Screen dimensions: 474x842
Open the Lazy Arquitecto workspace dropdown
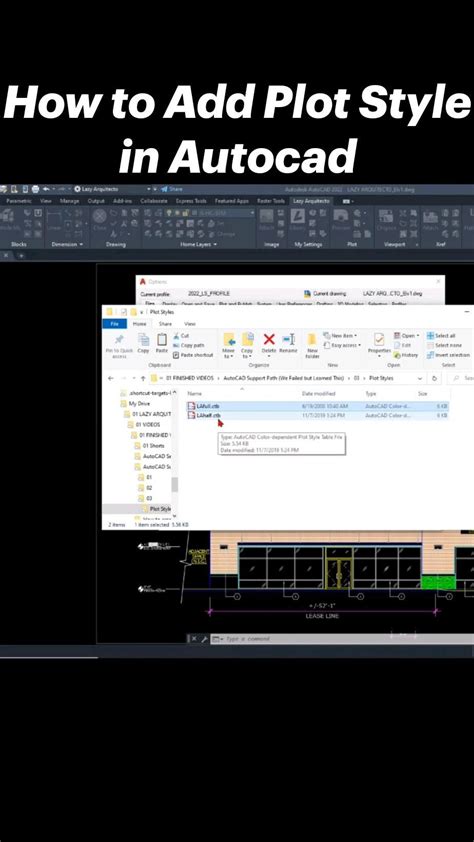149,189
